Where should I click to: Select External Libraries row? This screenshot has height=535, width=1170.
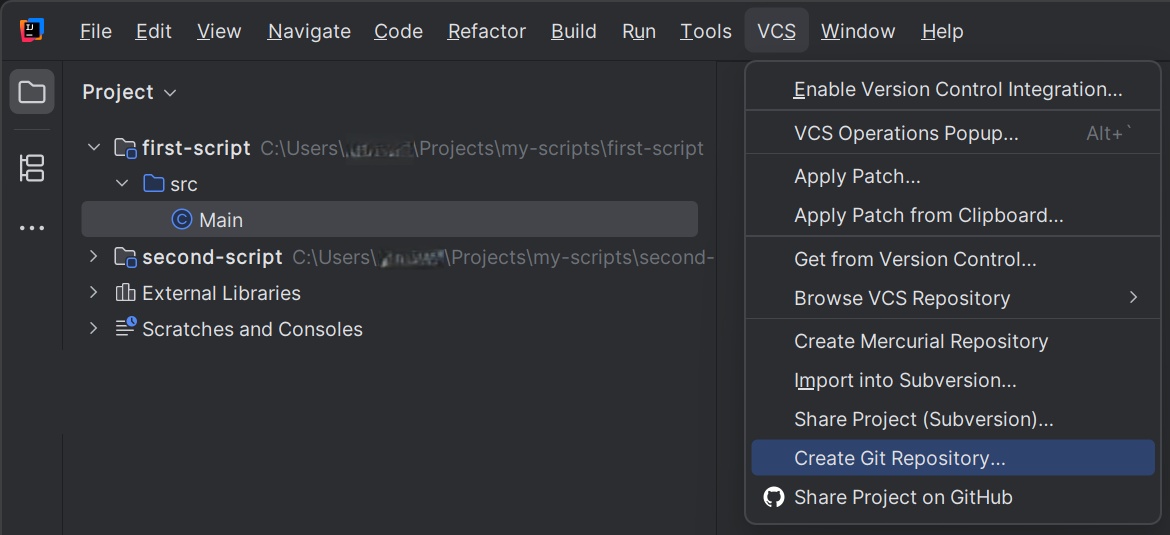pyautogui.click(x=390, y=292)
